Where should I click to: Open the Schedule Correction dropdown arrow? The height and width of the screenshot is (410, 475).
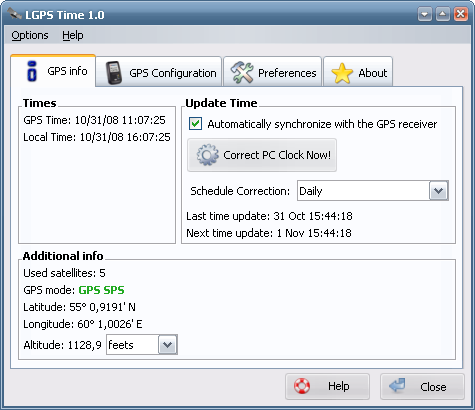(x=438, y=191)
